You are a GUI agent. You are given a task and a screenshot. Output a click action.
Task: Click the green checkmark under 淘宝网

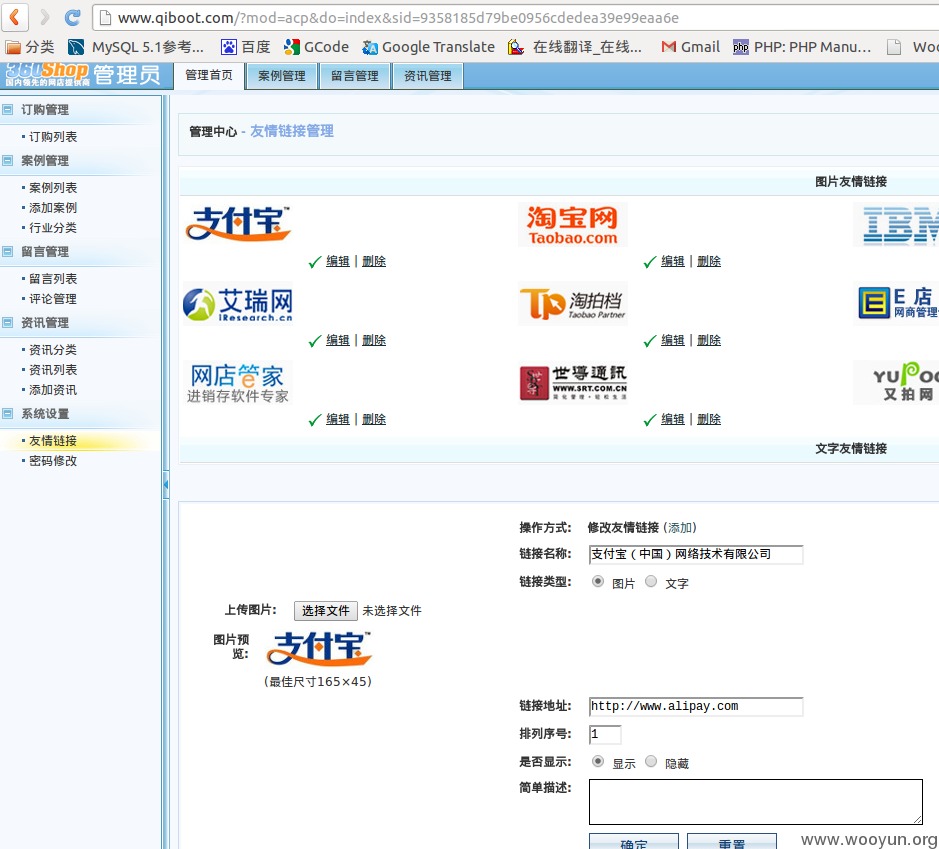[x=650, y=262]
